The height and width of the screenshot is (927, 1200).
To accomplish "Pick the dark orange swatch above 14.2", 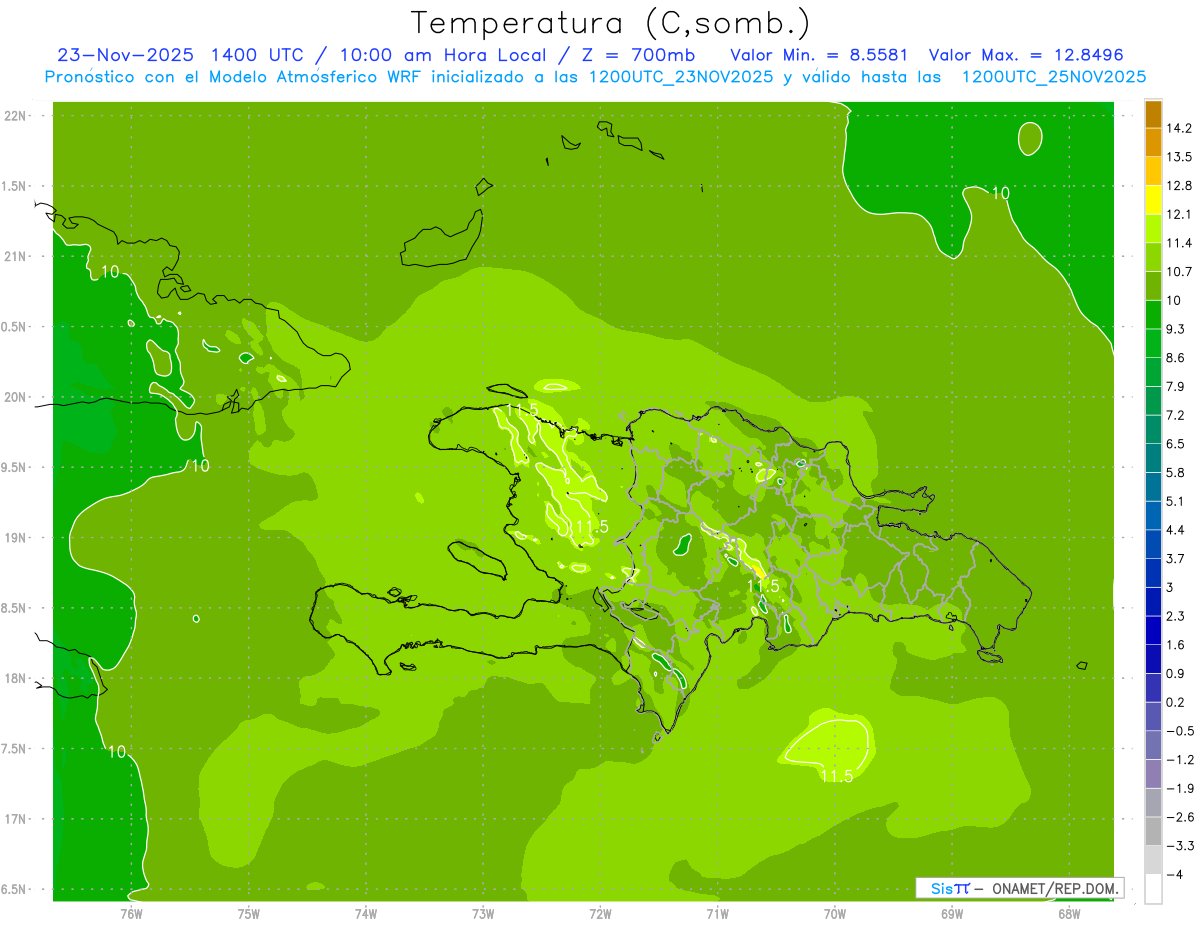I will point(1153,114).
